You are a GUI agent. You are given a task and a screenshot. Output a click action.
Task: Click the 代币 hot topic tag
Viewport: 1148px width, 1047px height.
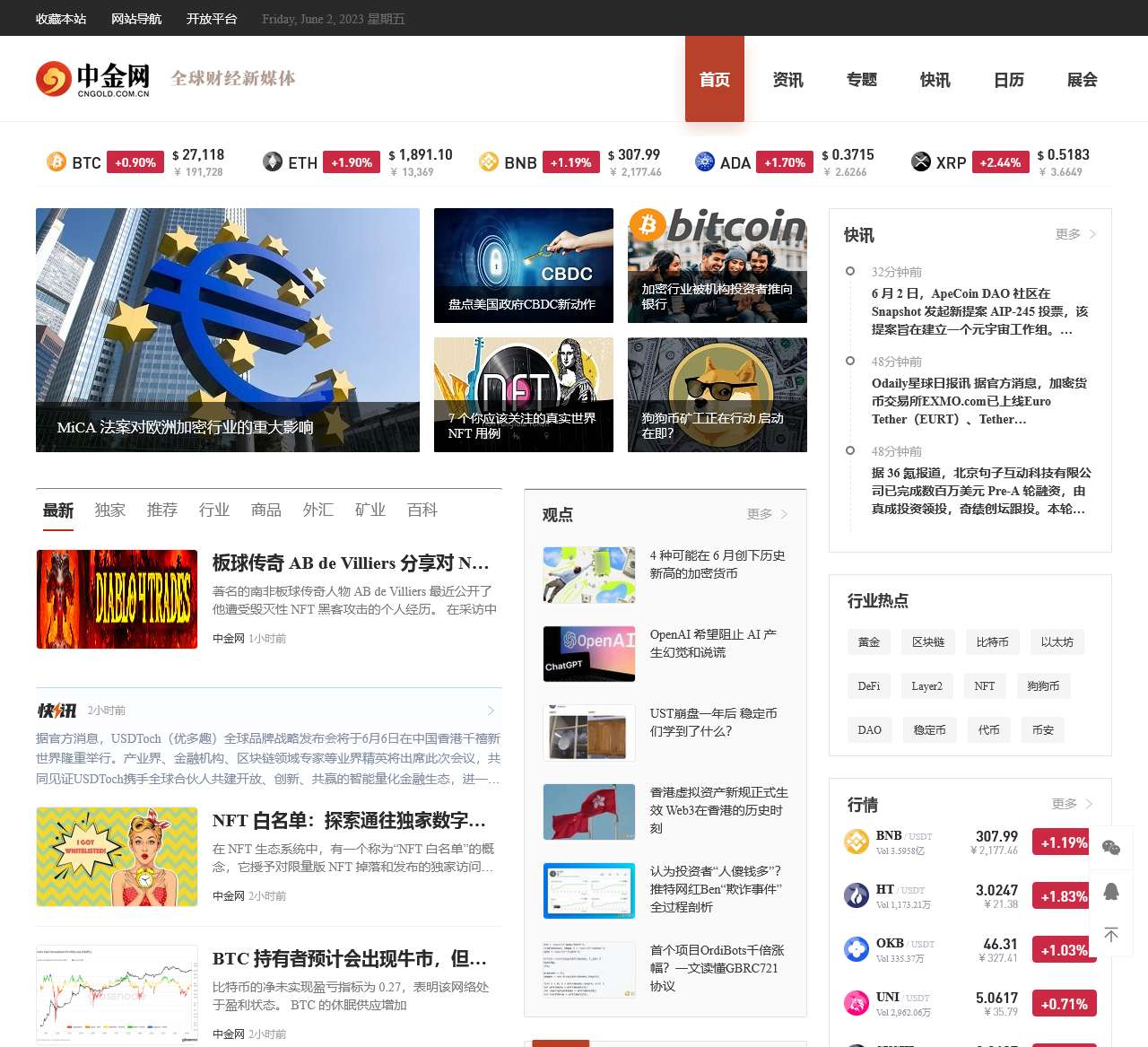[989, 730]
